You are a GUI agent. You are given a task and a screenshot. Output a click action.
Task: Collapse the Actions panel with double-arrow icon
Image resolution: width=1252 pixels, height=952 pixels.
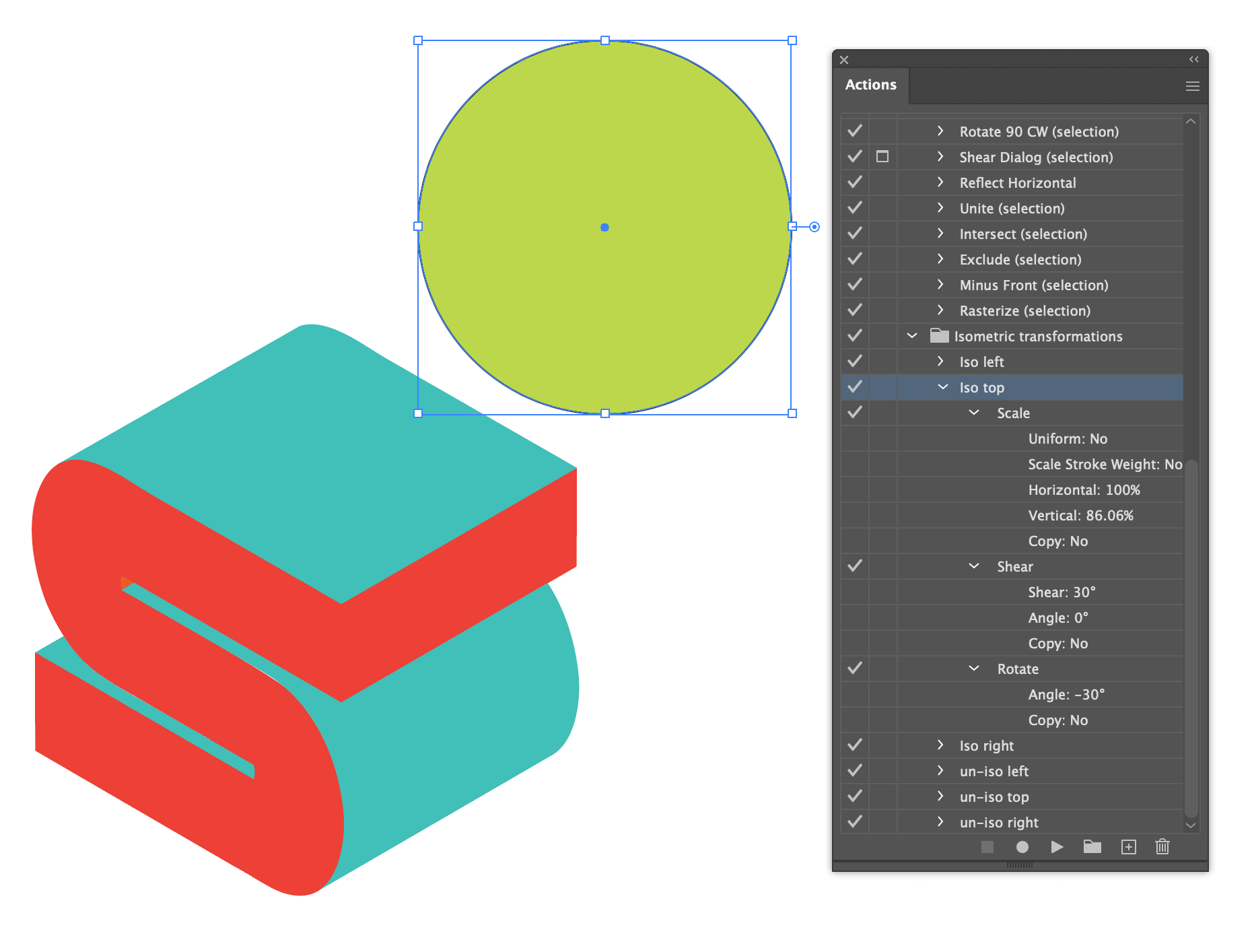coord(1194,59)
